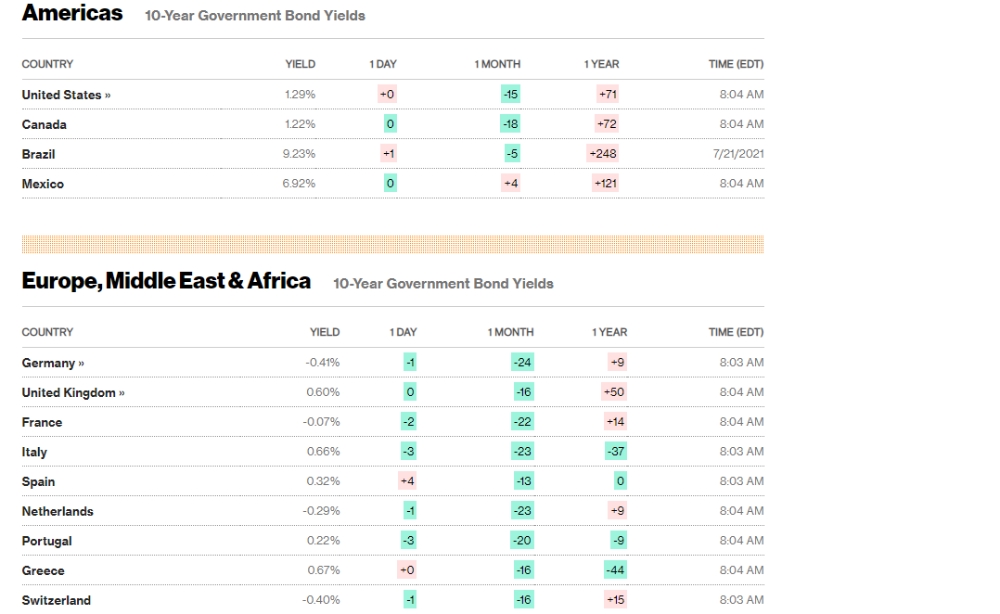Click the 1.29% yield for United States
The image size is (1000, 614).
pos(300,94)
